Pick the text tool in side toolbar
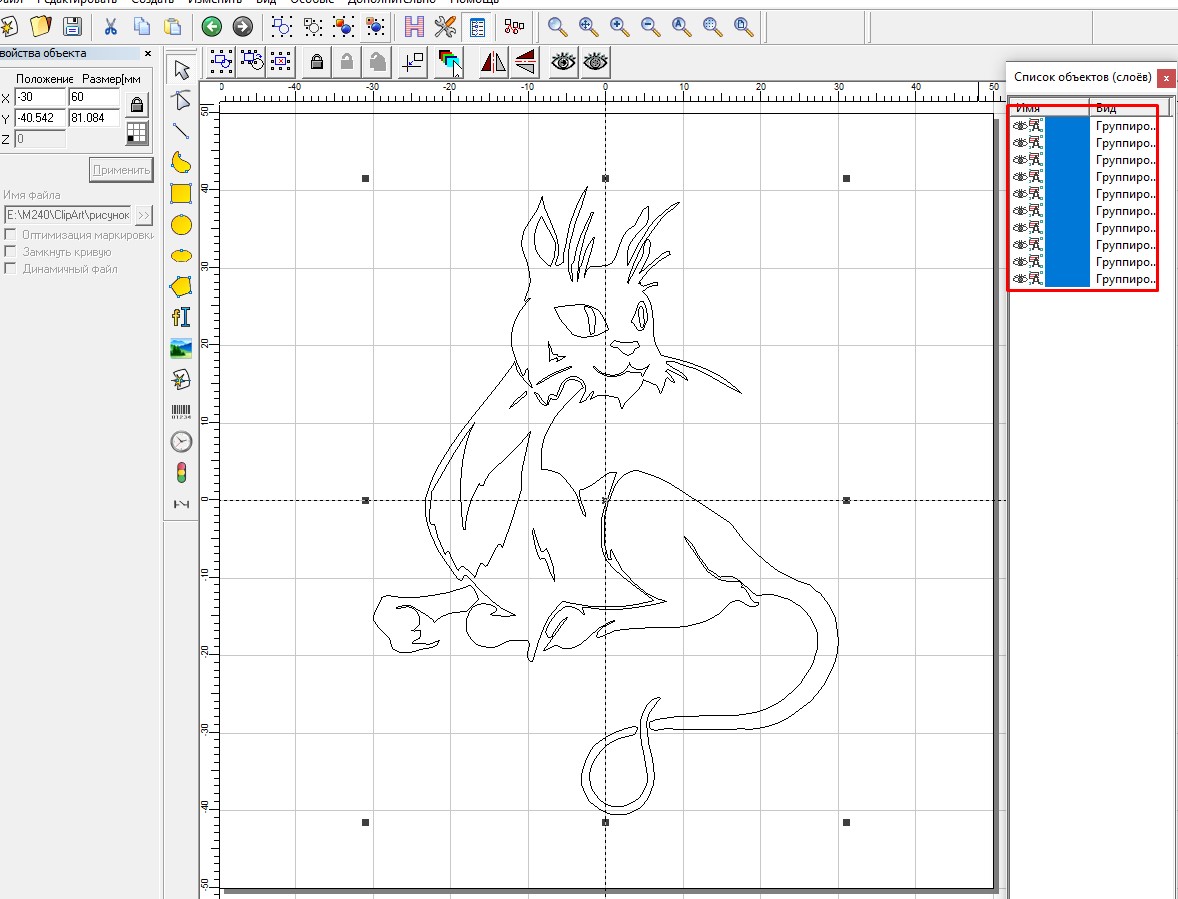The width and height of the screenshot is (1178, 899). pyautogui.click(x=181, y=317)
